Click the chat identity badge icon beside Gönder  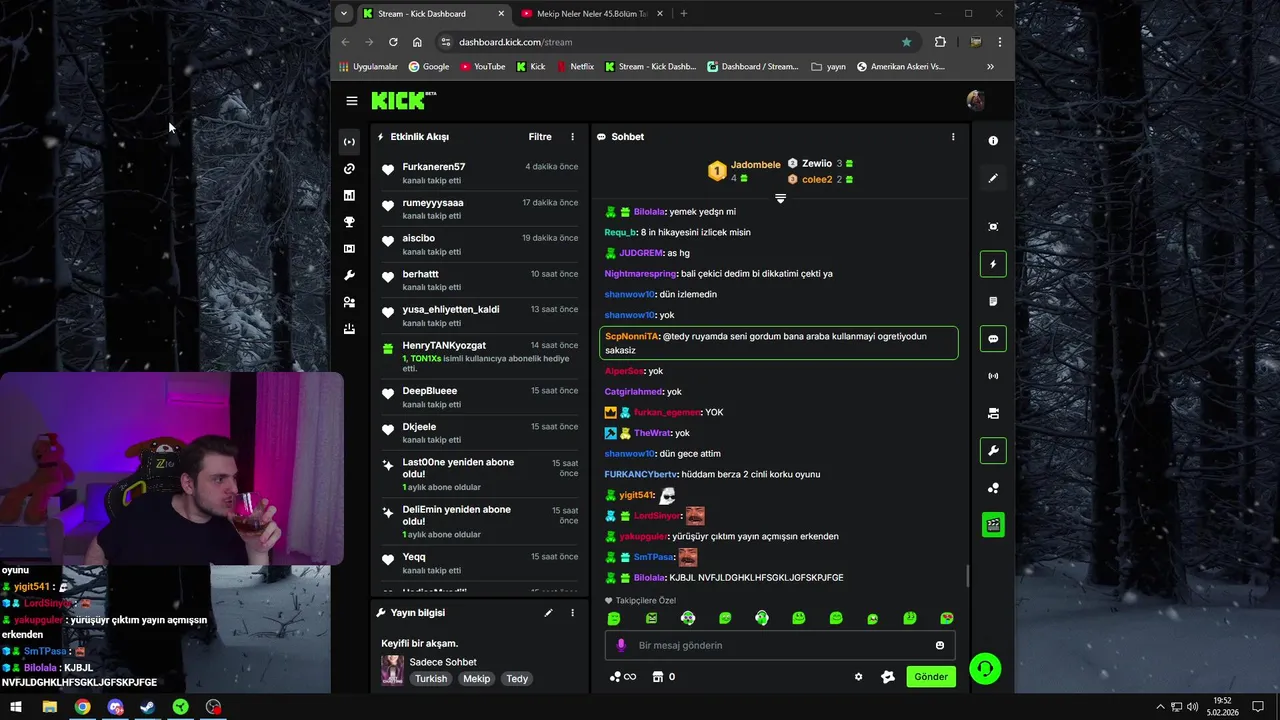click(888, 677)
